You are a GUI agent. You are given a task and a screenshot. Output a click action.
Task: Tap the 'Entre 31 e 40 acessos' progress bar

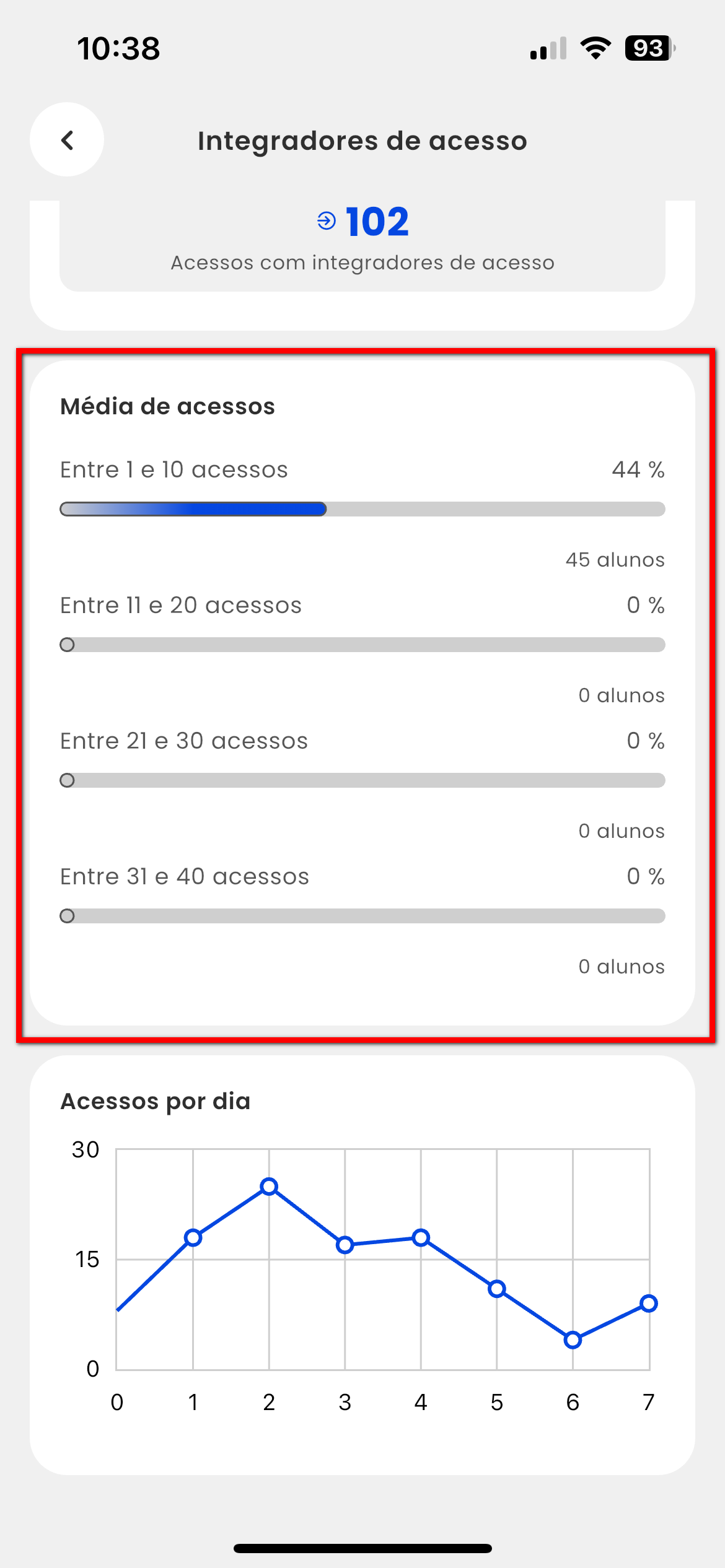point(362,916)
